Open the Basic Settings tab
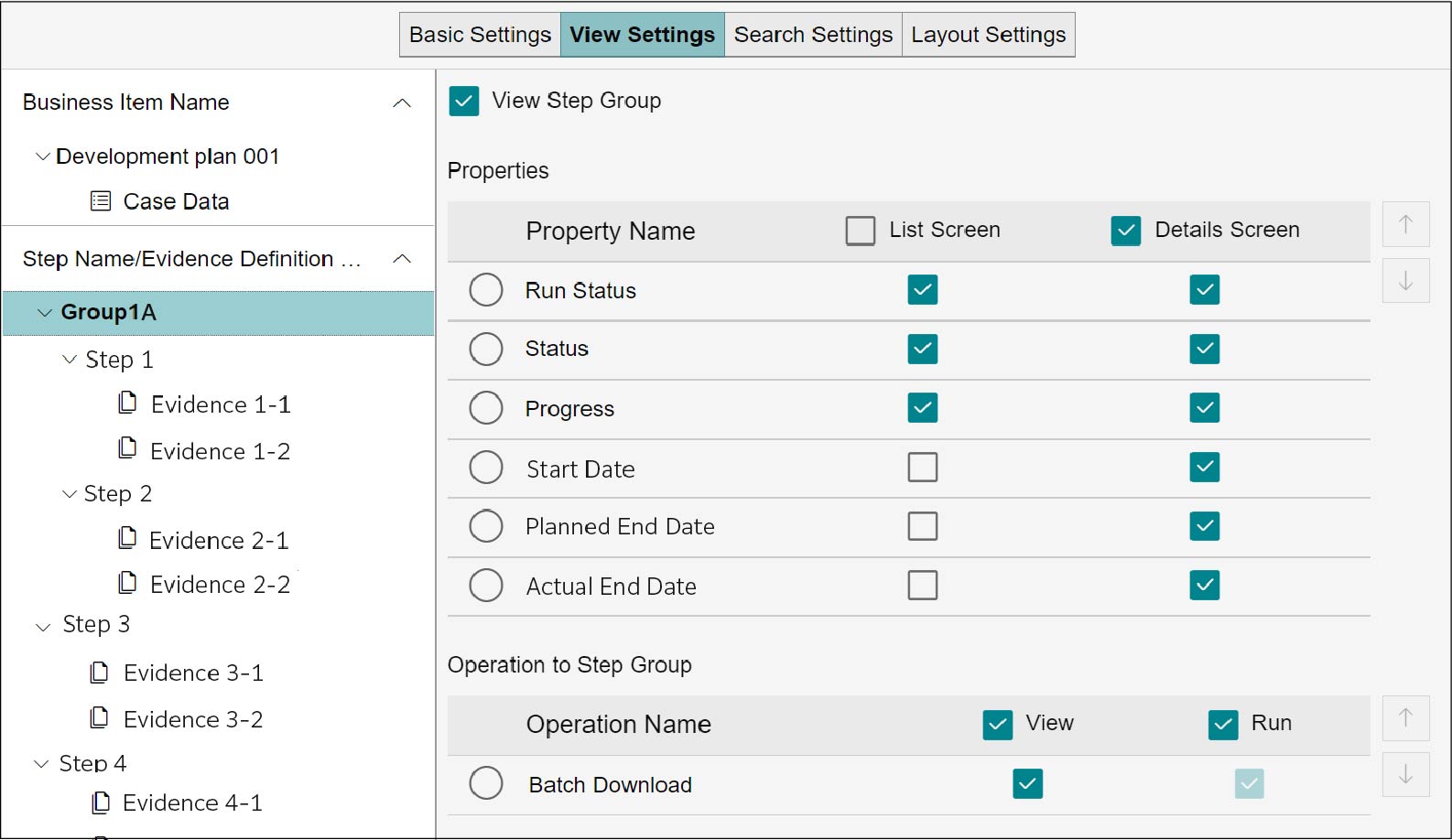This screenshot has width=1452, height=840. [480, 35]
